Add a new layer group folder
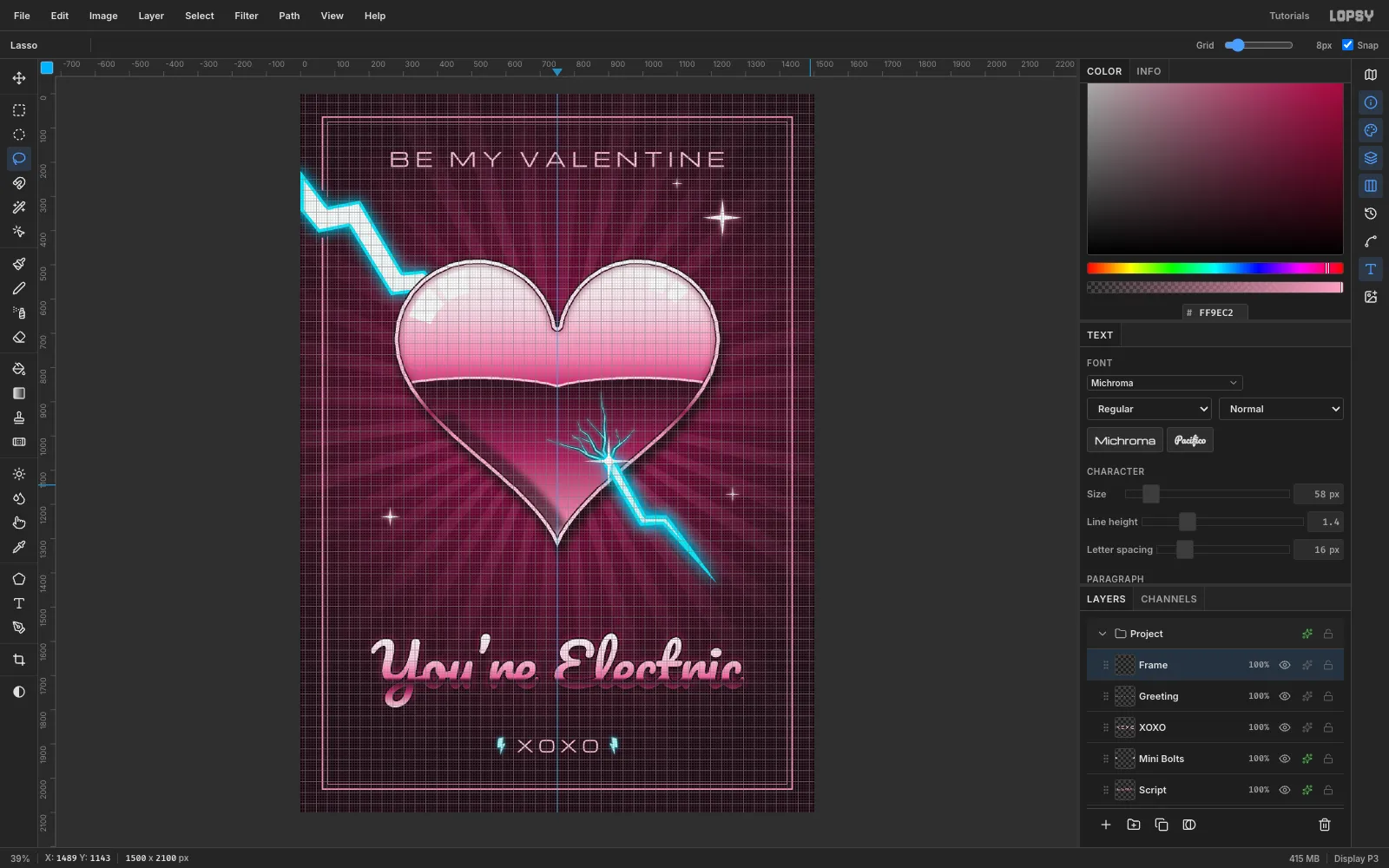Viewport: 1389px width, 868px height. point(1134,825)
